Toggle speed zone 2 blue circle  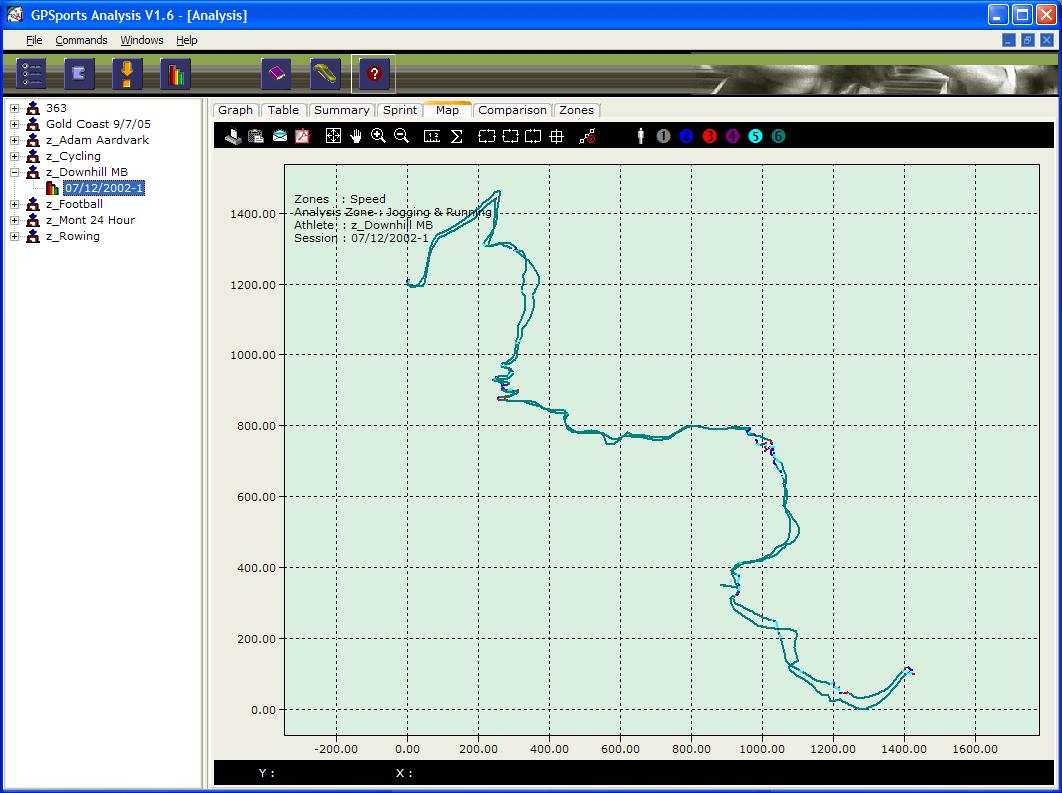[686, 136]
